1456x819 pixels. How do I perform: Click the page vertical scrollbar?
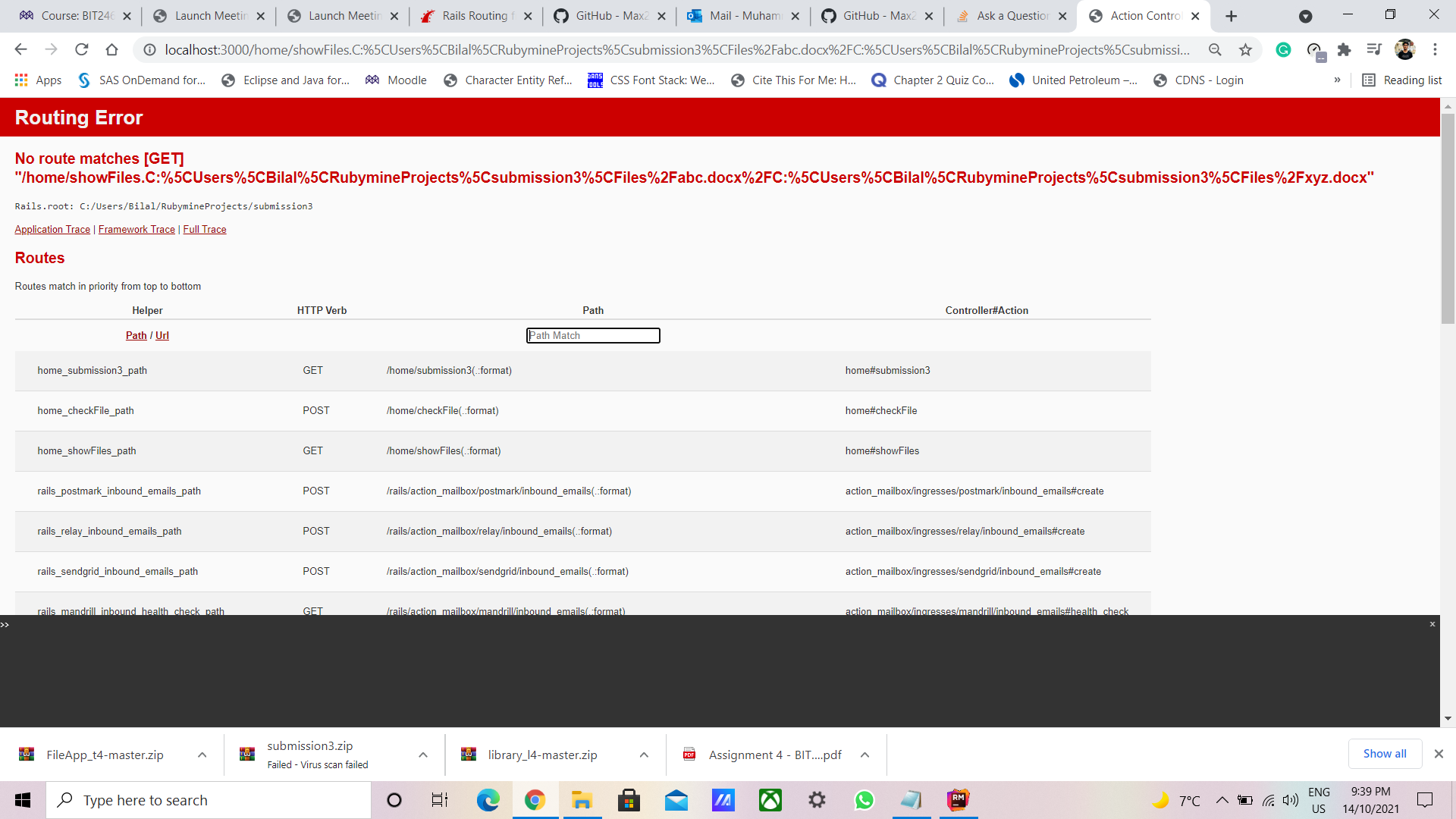pyautogui.click(x=1448, y=218)
